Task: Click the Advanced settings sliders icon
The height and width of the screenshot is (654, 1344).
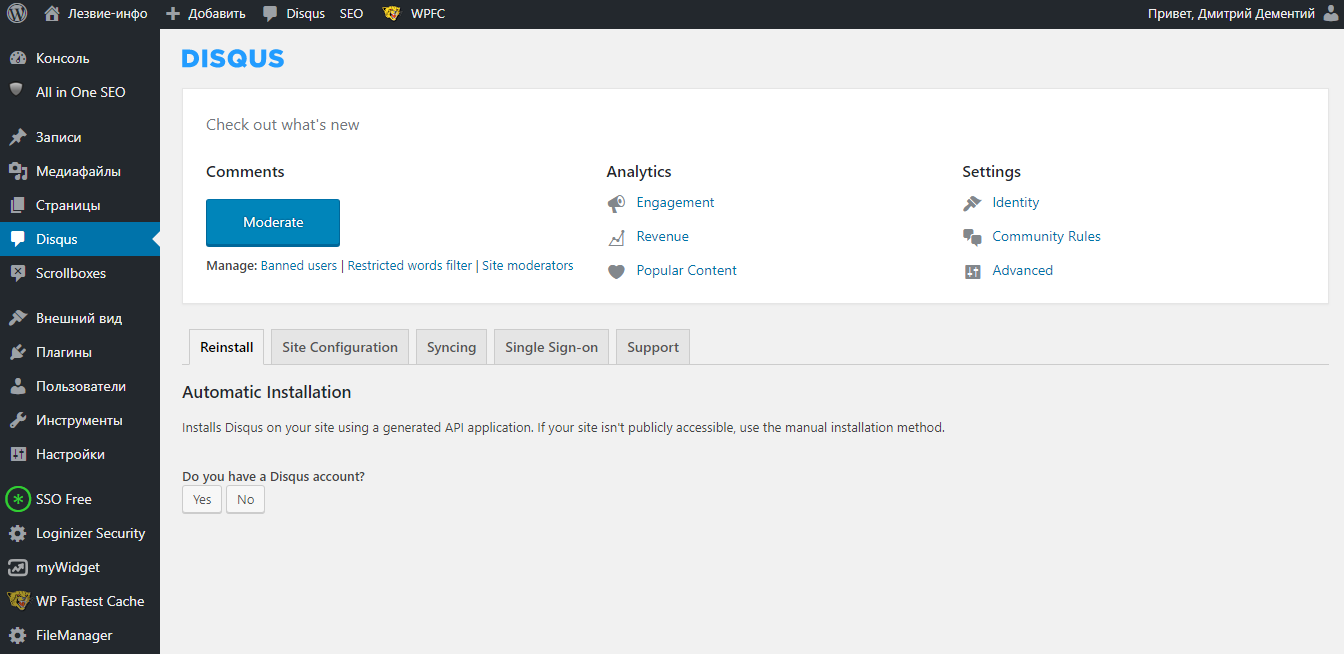Action: click(972, 271)
